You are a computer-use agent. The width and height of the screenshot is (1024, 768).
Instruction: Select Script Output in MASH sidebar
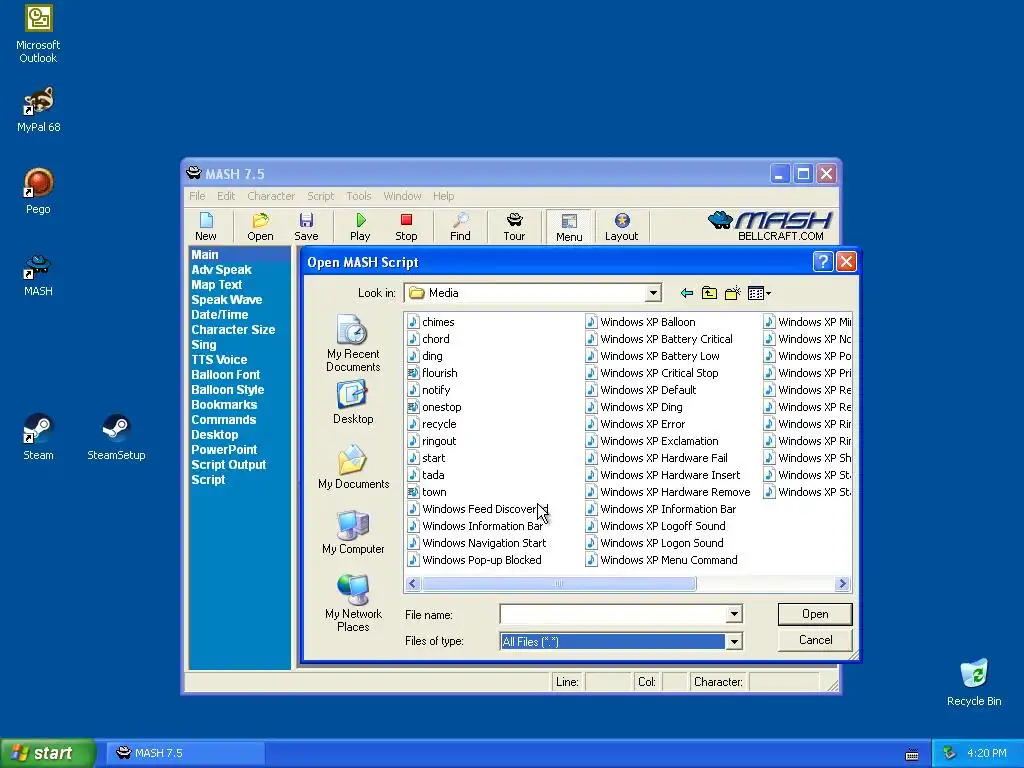[x=229, y=465]
